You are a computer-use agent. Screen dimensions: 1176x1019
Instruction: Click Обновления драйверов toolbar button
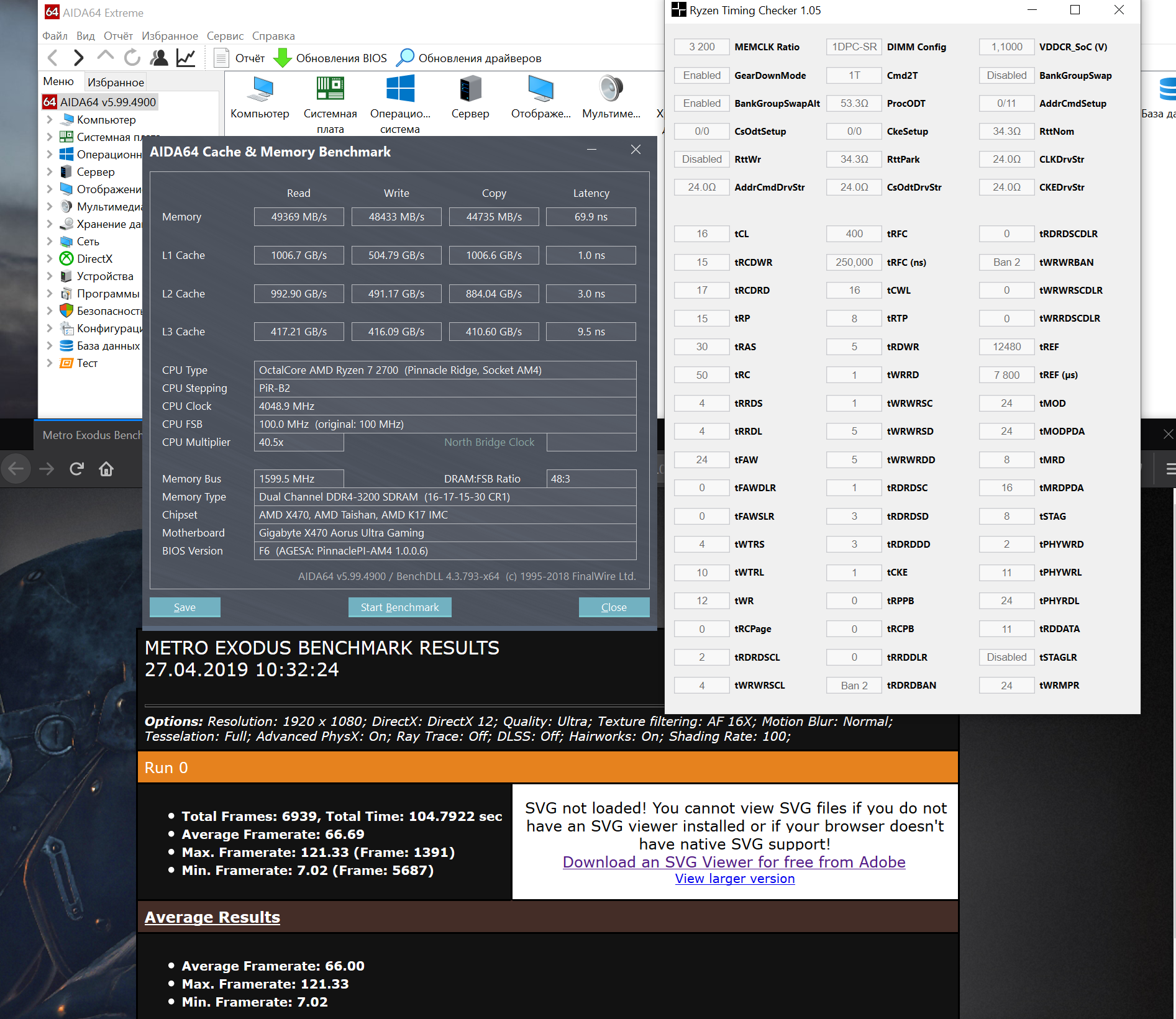(x=469, y=58)
